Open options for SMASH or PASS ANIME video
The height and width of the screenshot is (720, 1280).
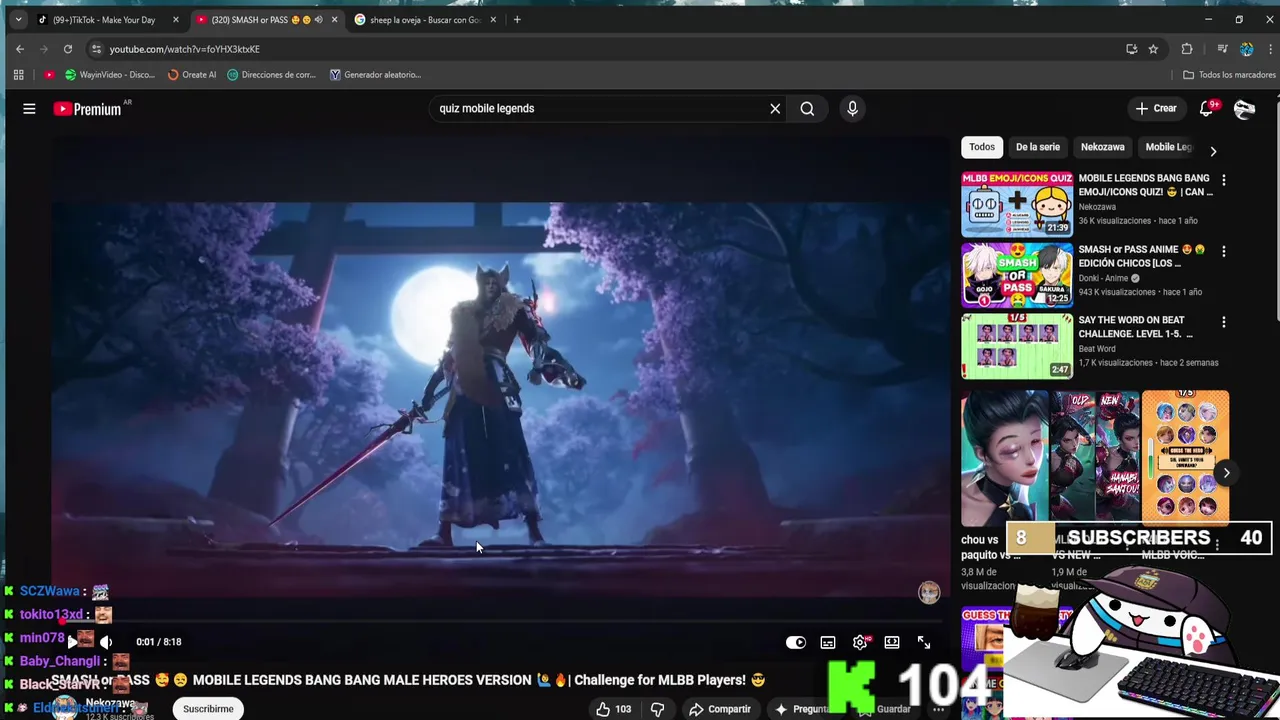point(1223,251)
